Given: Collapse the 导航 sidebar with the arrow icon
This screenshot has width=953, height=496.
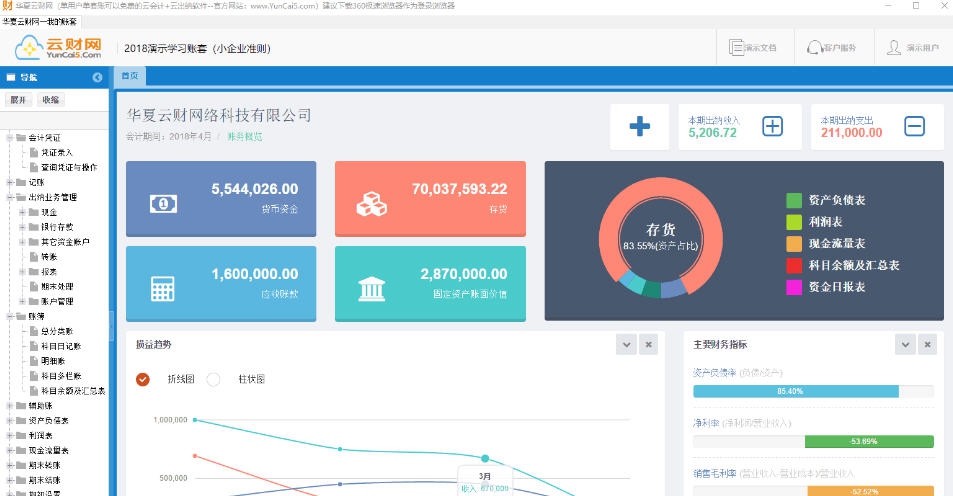Looking at the screenshot, I should pyautogui.click(x=97, y=77).
